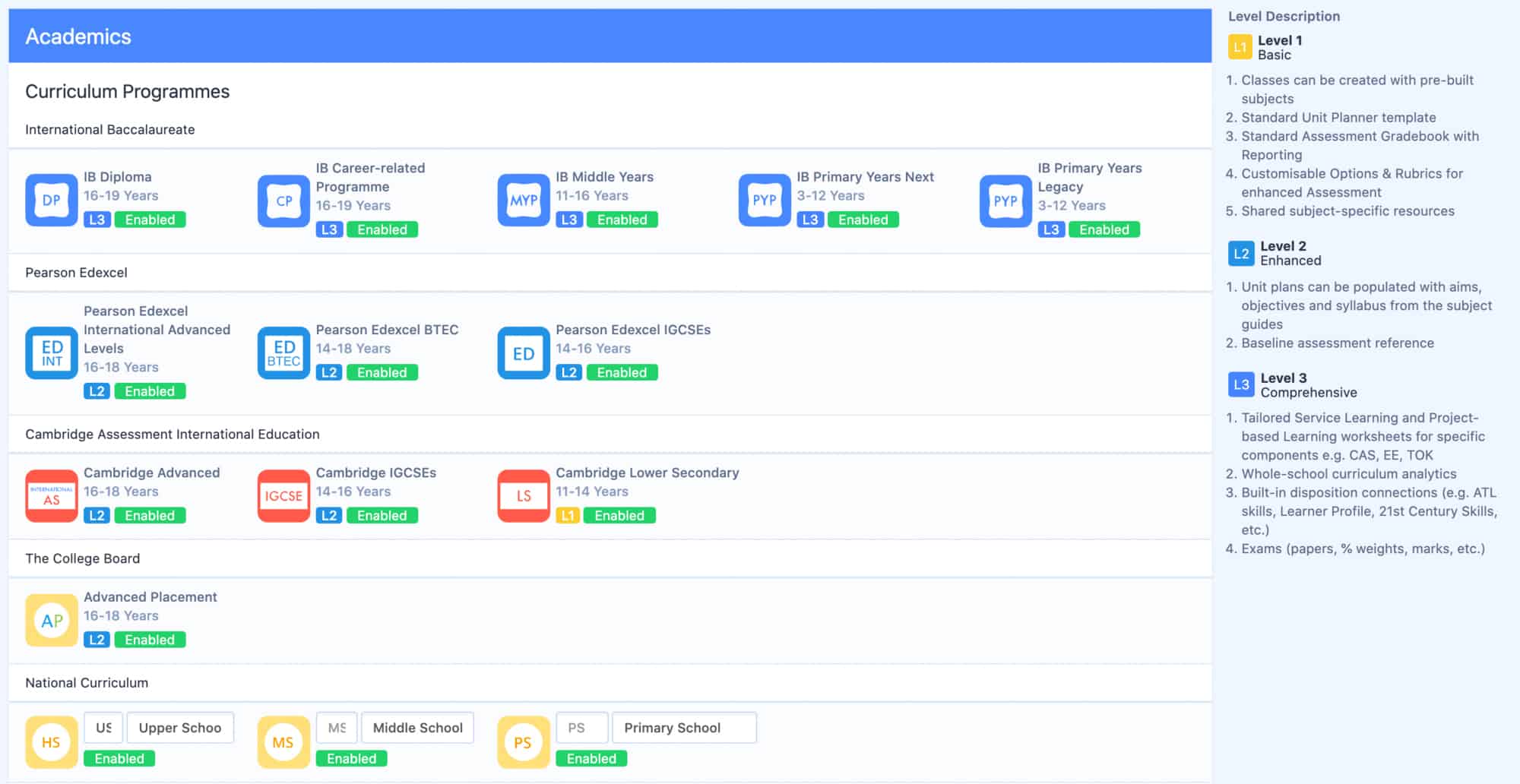Click the L2 Level 2 Enhanced legend icon
1520x784 pixels.
click(1241, 254)
